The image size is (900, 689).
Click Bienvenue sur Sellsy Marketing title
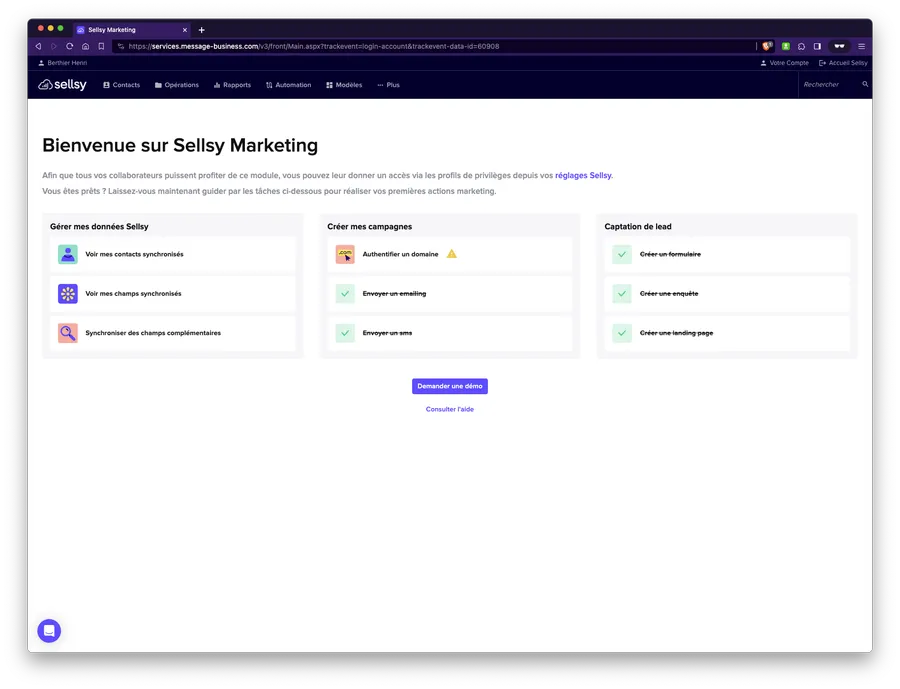pyautogui.click(x=180, y=145)
